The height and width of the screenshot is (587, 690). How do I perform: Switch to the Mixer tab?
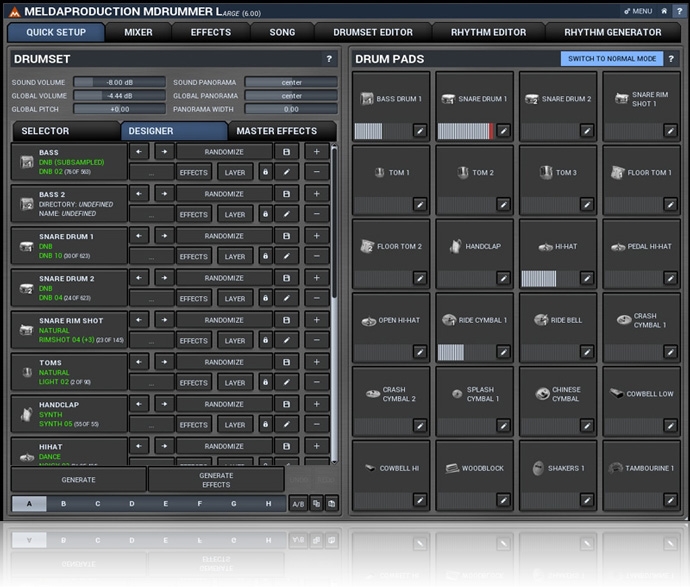pyautogui.click(x=138, y=32)
